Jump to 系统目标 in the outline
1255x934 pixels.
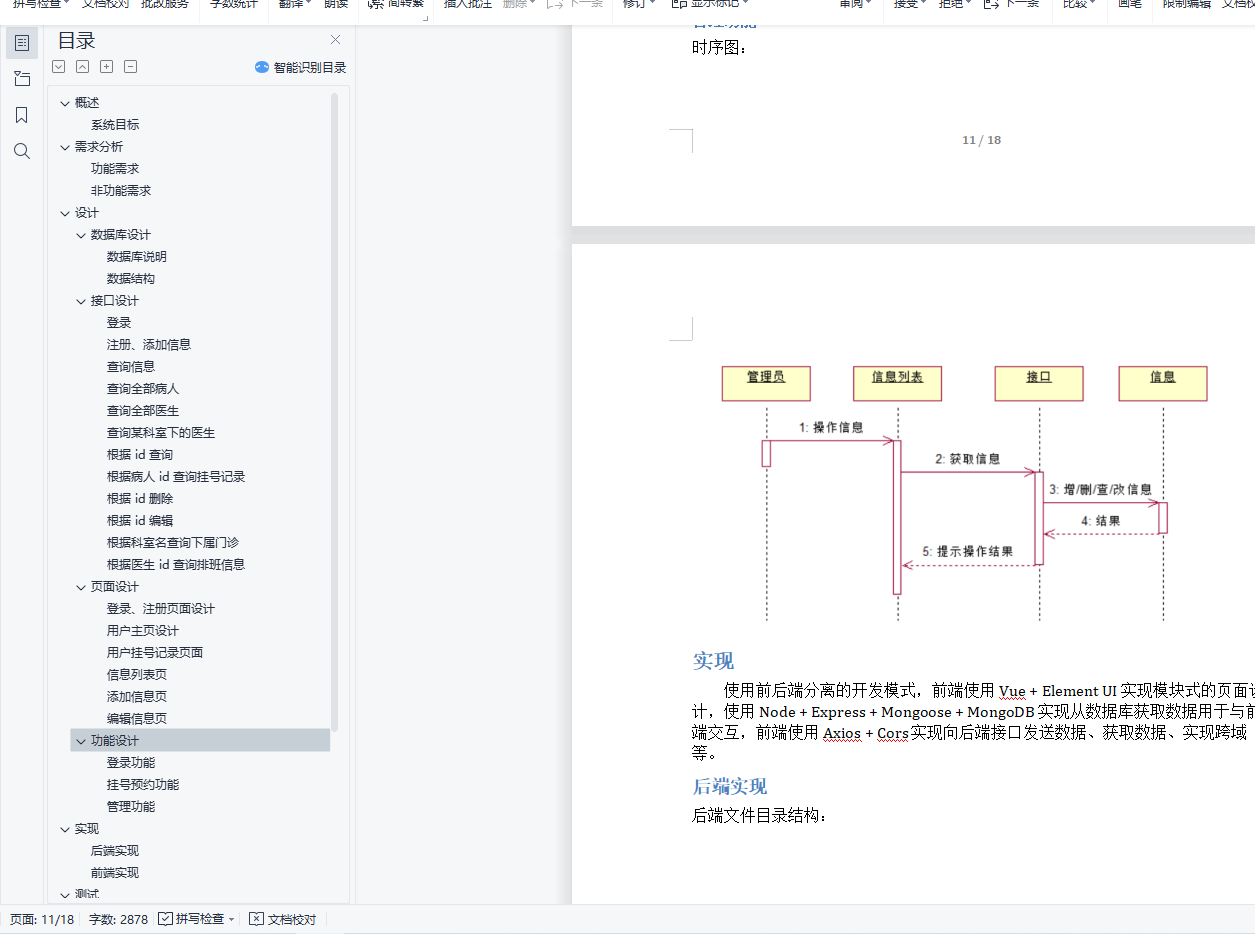(x=115, y=125)
